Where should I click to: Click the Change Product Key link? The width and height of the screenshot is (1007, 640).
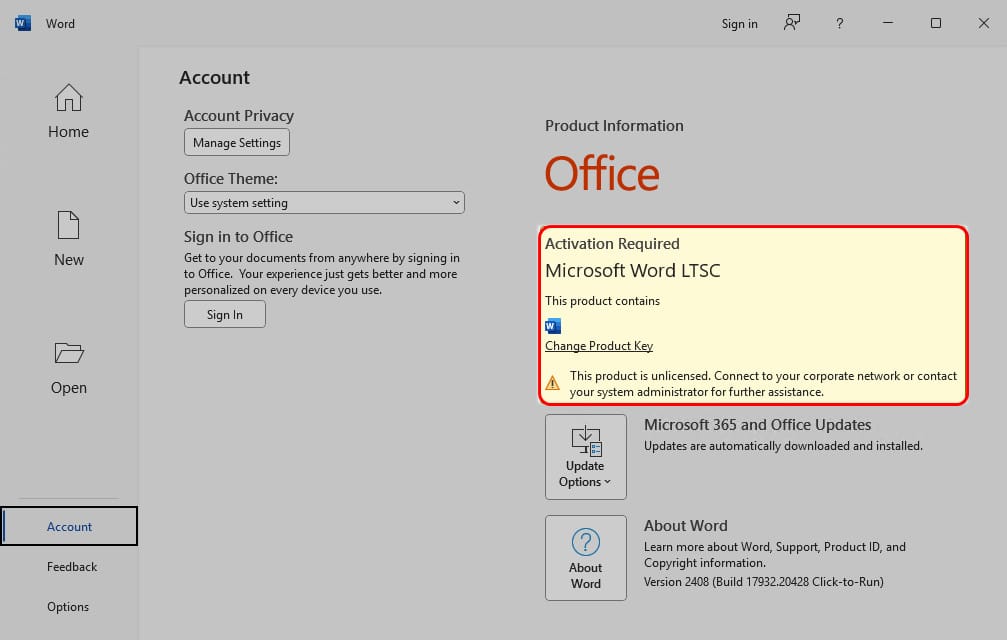(x=599, y=346)
